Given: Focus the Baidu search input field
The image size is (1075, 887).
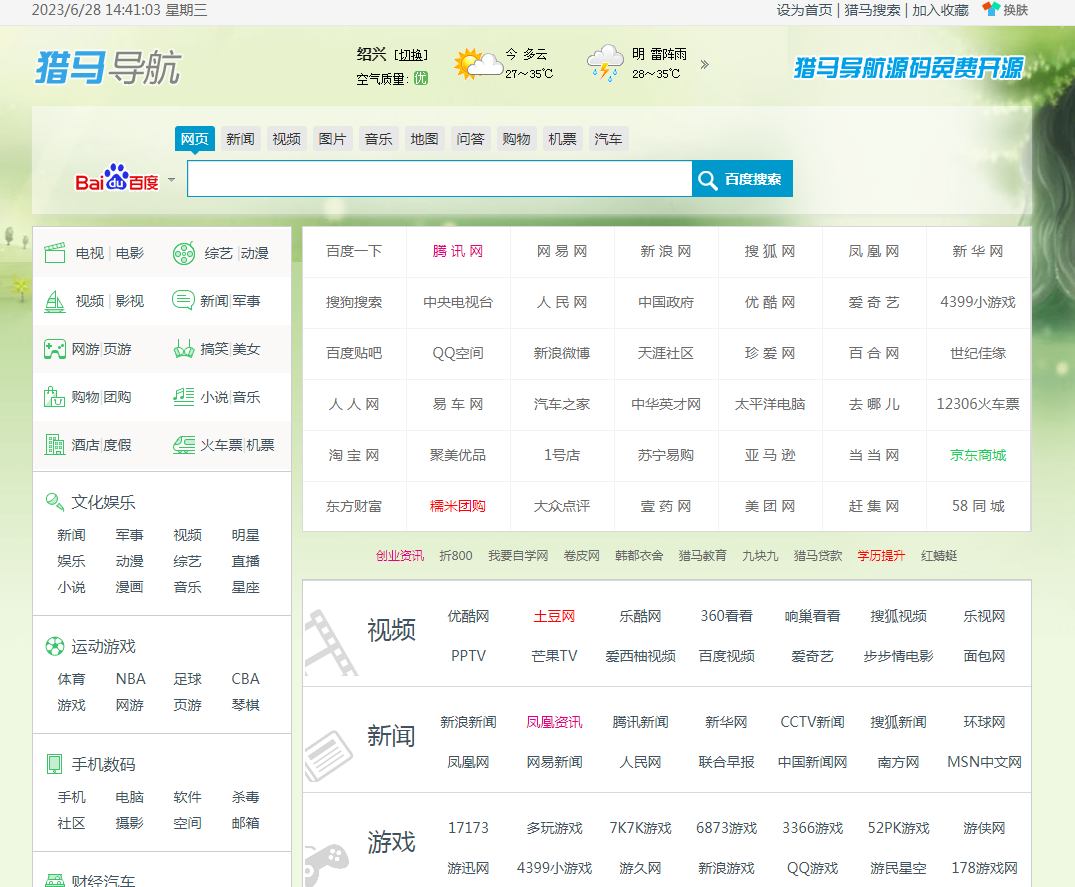Looking at the screenshot, I should pyautogui.click(x=439, y=179).
